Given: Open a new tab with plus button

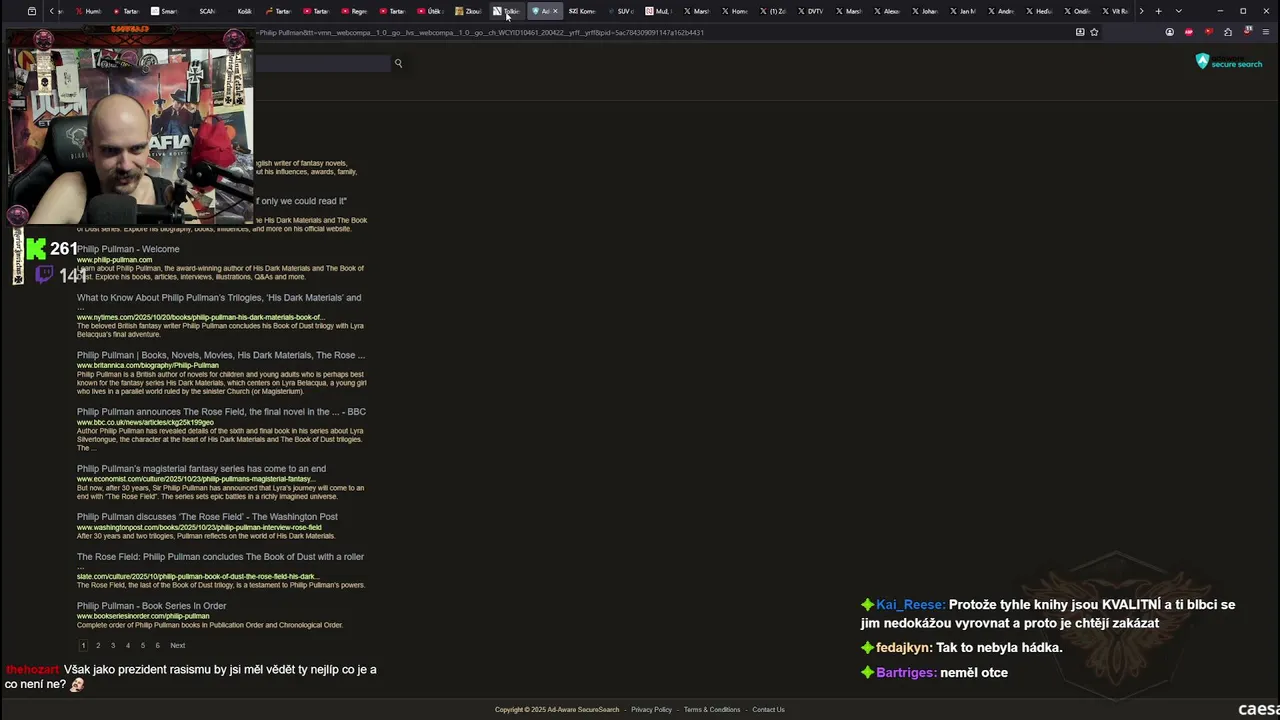Looking at the screenshot, I should point(1158,11).
